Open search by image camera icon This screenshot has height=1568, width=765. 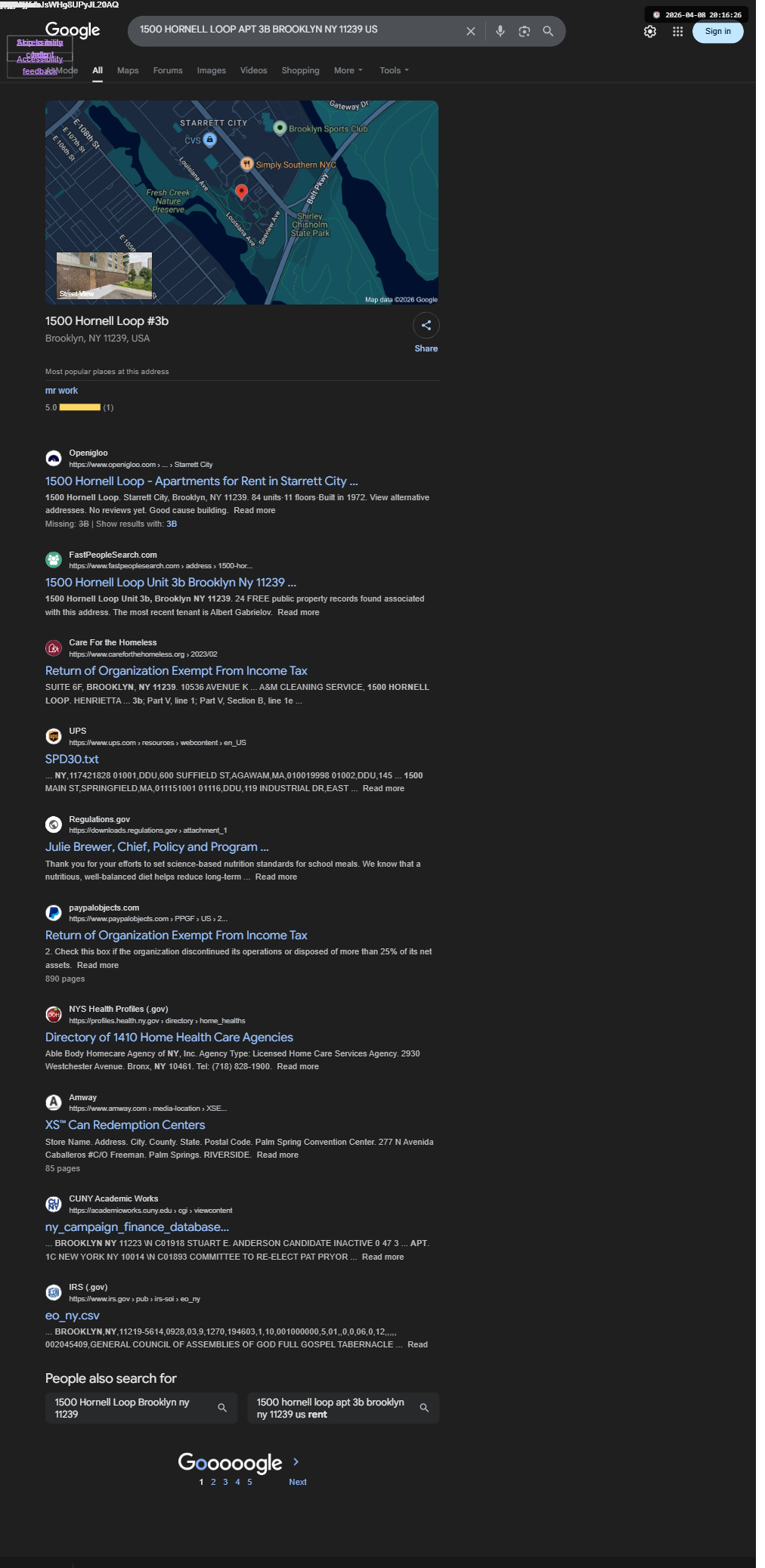click(x=524, y=31)
